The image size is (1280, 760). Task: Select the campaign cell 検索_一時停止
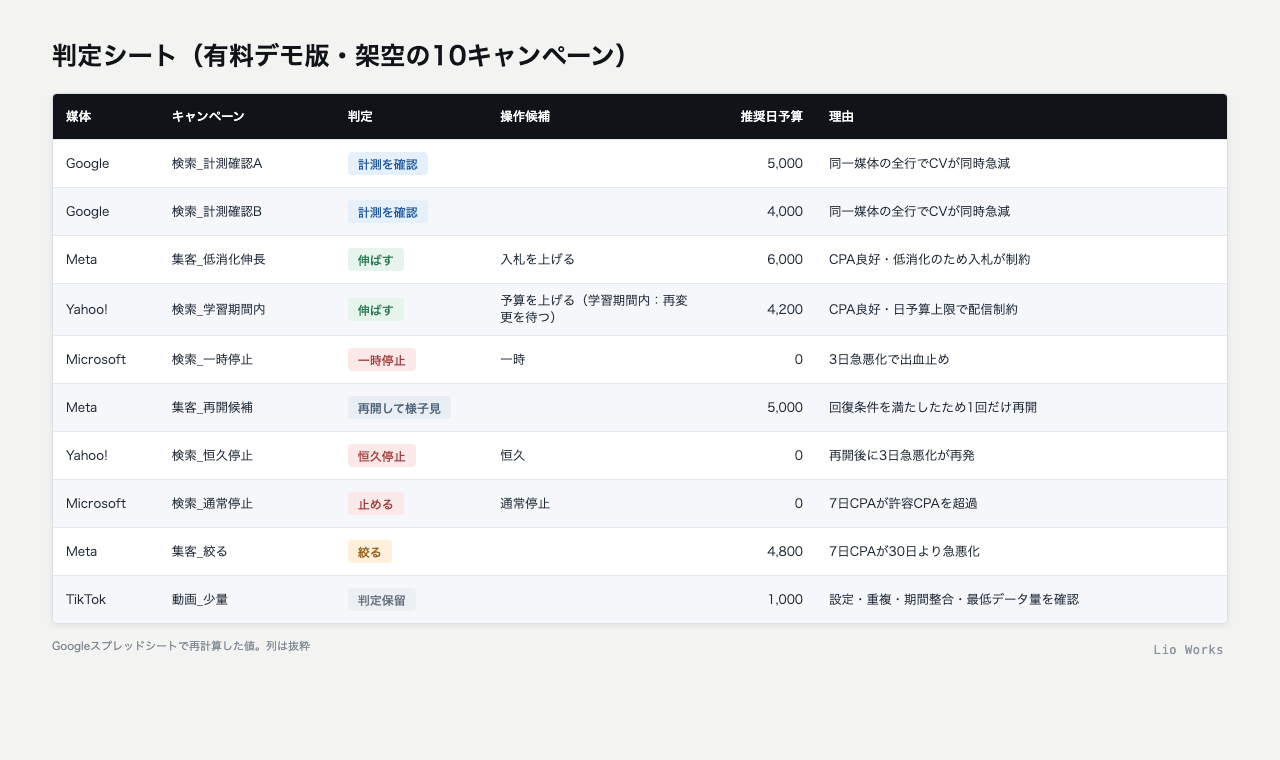point(212,359)
